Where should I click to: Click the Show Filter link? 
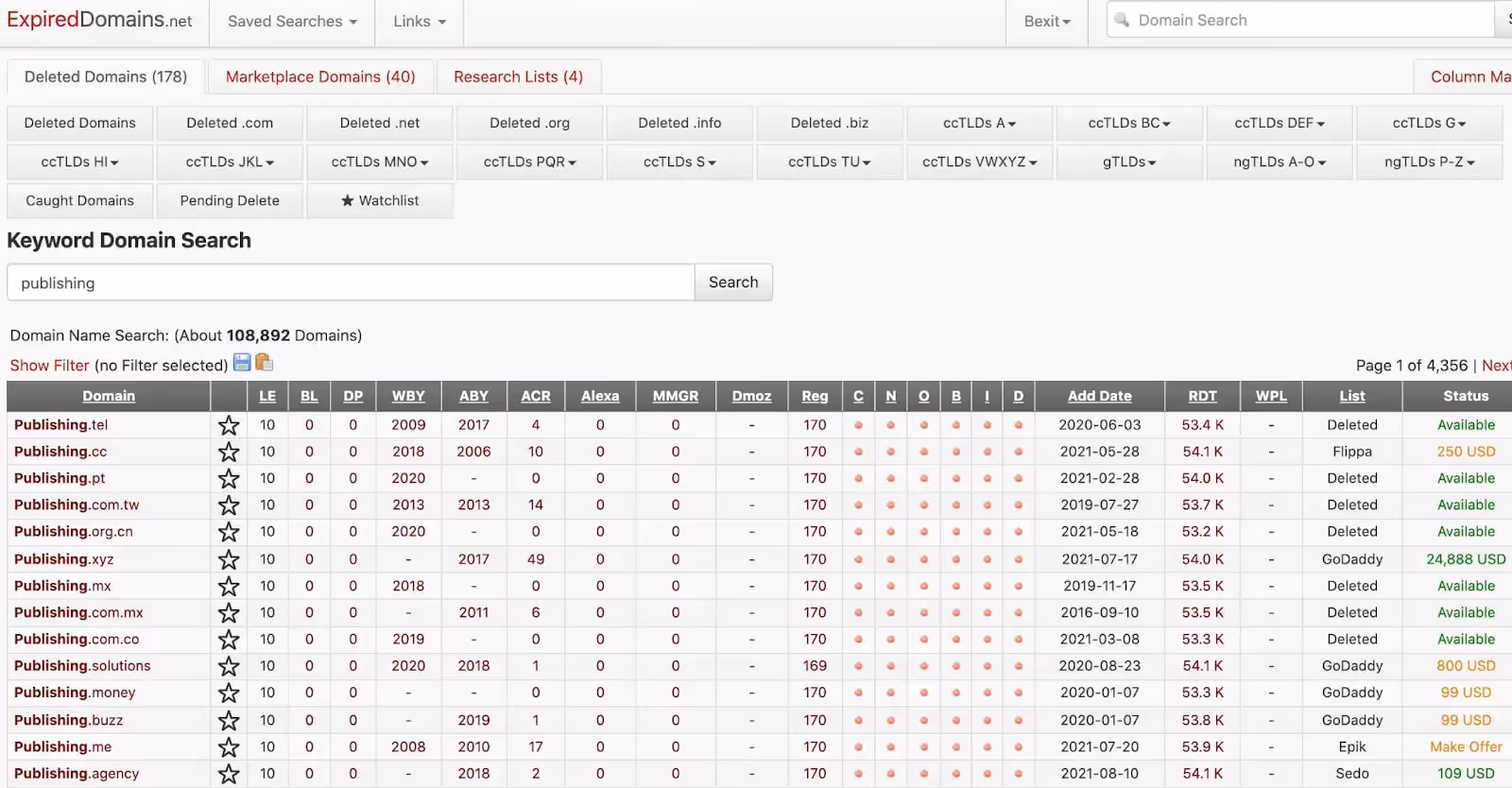point(49,366)
